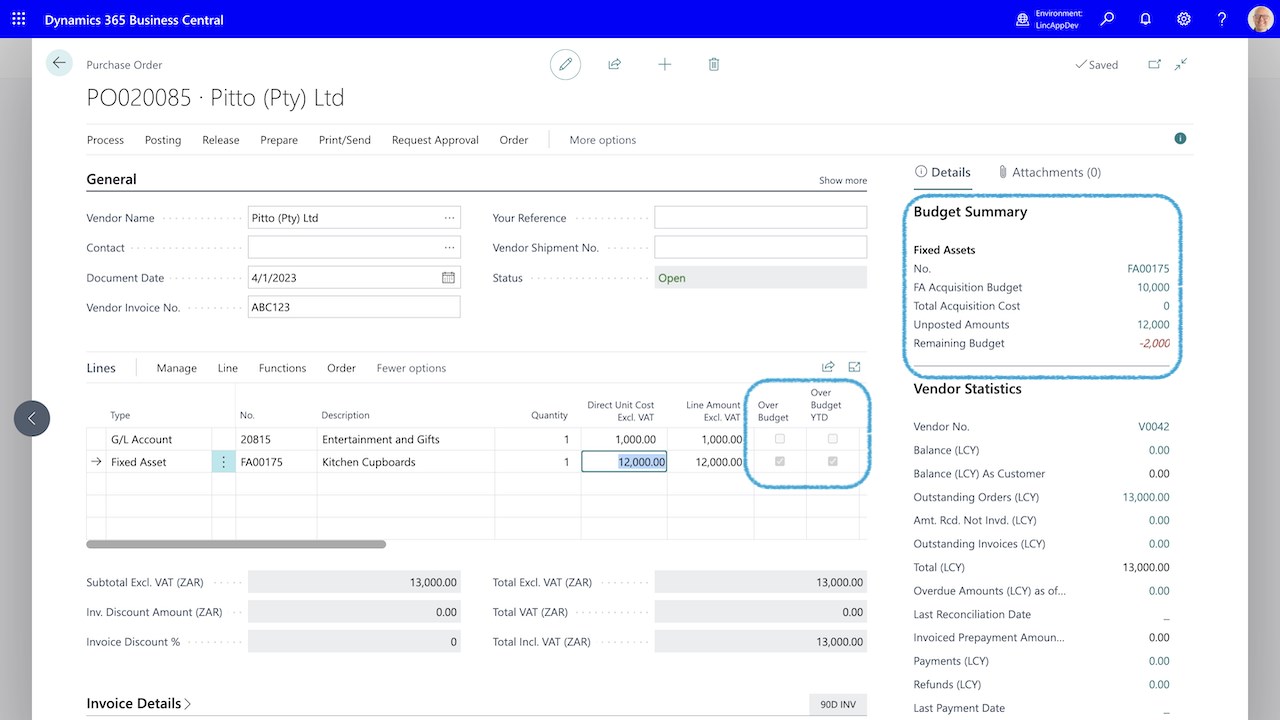The image size is (1280, 720).
Task: Open the page in a new window
Action: coord(1154,64)
